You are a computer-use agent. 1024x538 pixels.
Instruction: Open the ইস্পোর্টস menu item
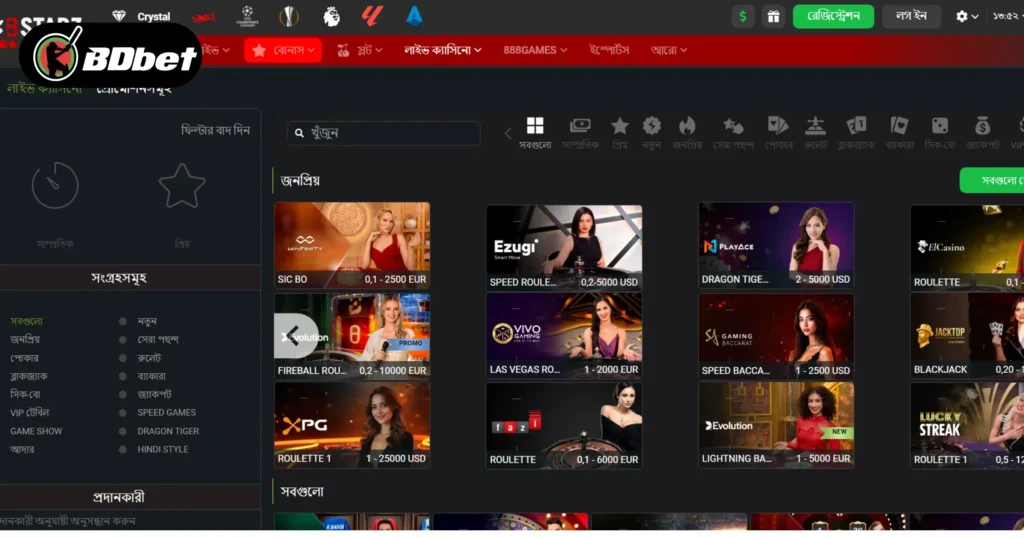point(609,50)
